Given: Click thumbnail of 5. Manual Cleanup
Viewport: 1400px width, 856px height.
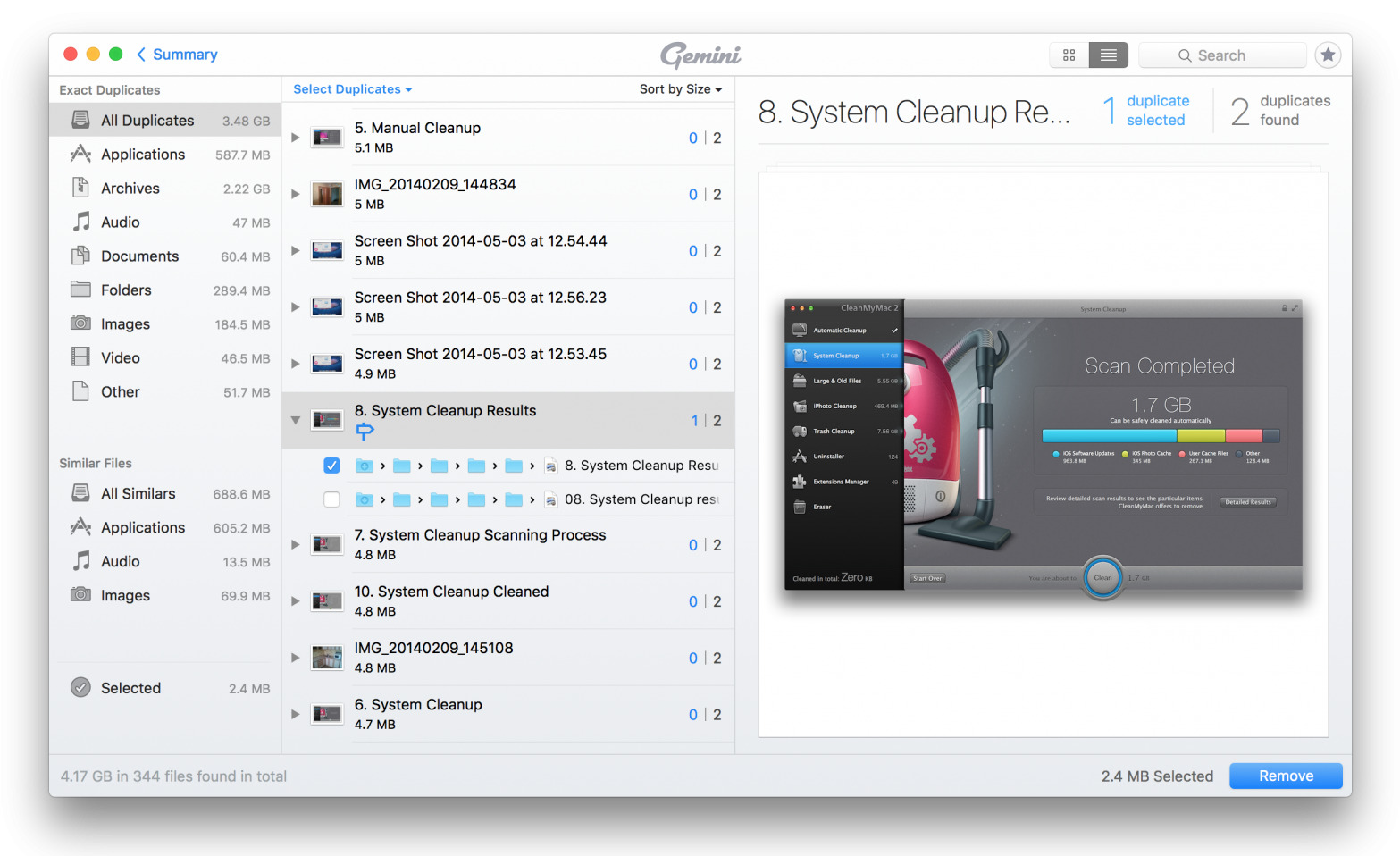Looking at the screenshot, I should (x=327, y=138).
